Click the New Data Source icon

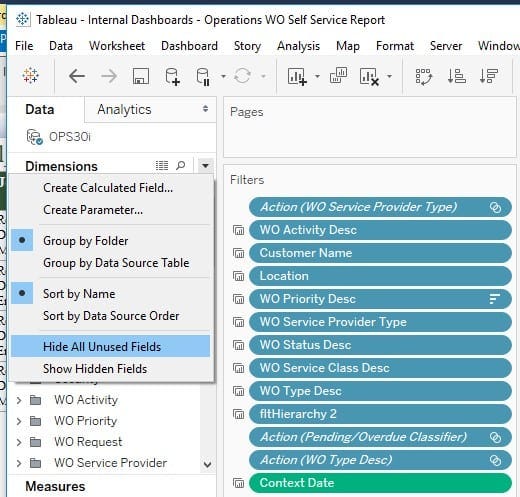click(173, 76)
